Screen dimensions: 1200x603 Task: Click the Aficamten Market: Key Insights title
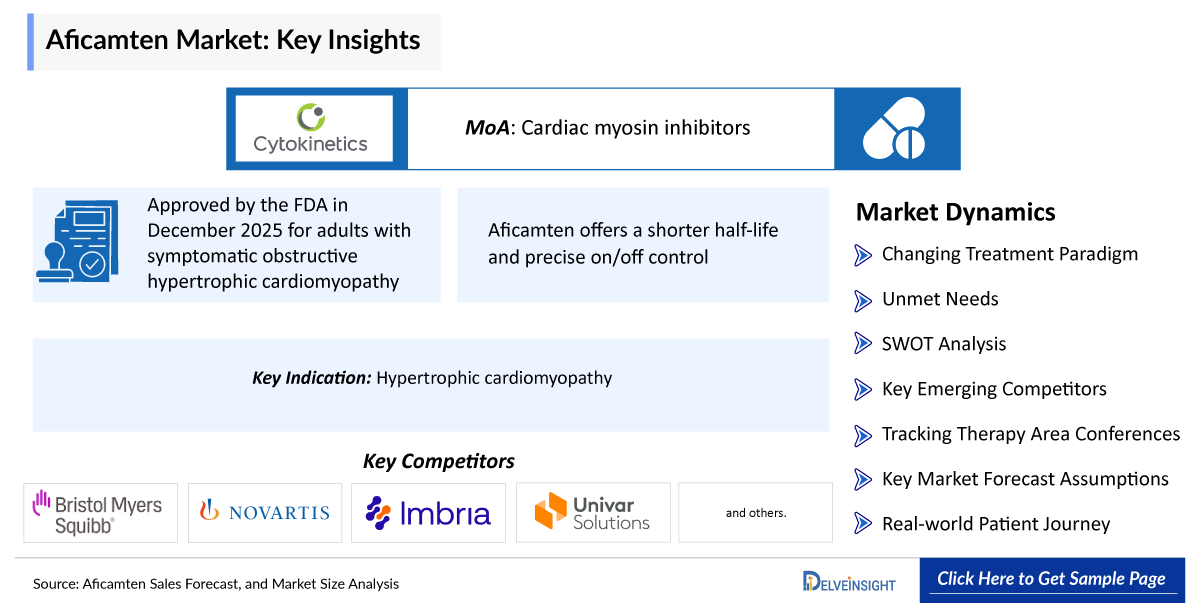coord(233,41)
